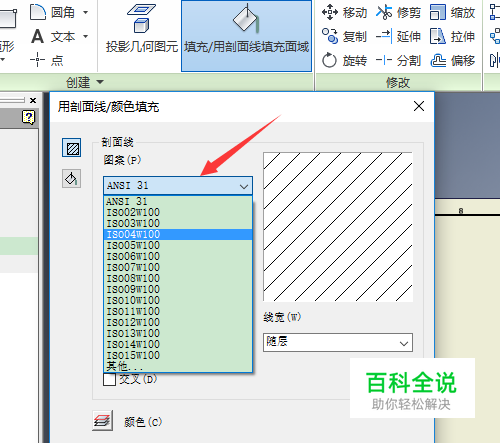Choose ISO06W100 pattern
Viewport: 500px width, 443px height.
tap(178, 256)
